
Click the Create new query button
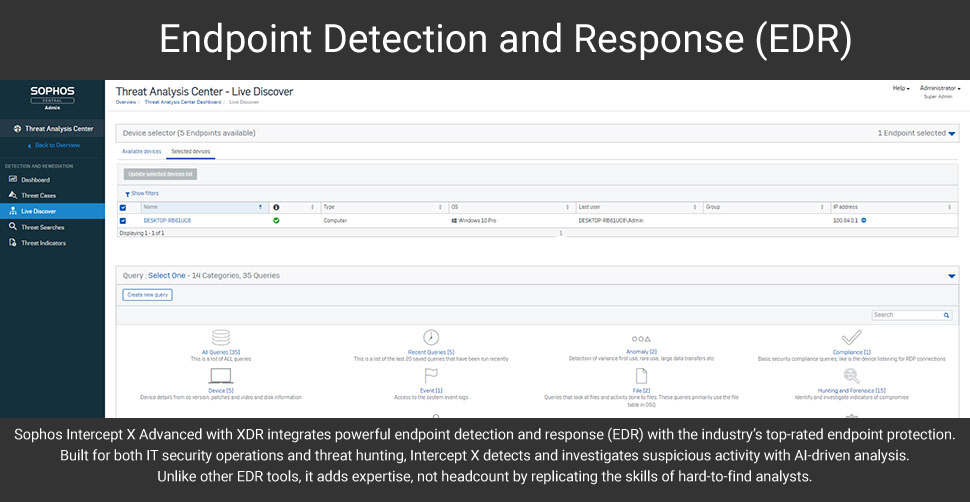(x=147, y=295)
